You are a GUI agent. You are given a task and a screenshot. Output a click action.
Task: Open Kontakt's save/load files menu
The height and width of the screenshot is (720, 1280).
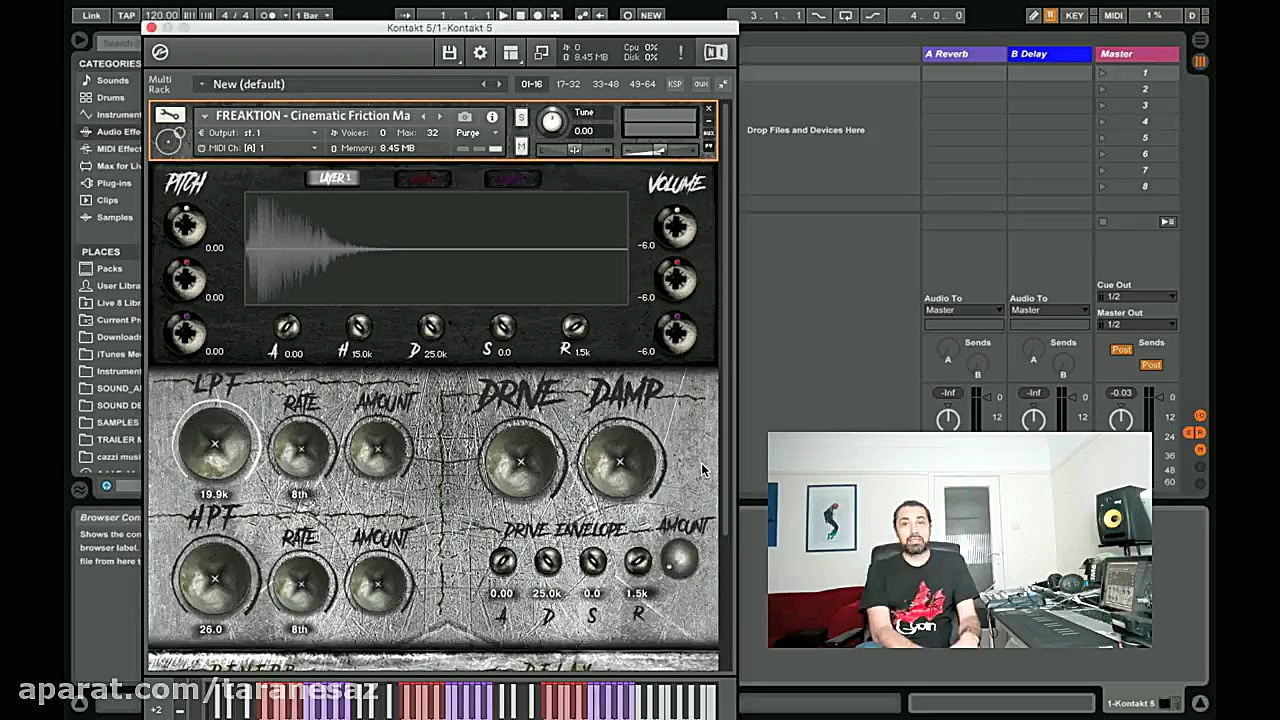click(x=449, y=53)
